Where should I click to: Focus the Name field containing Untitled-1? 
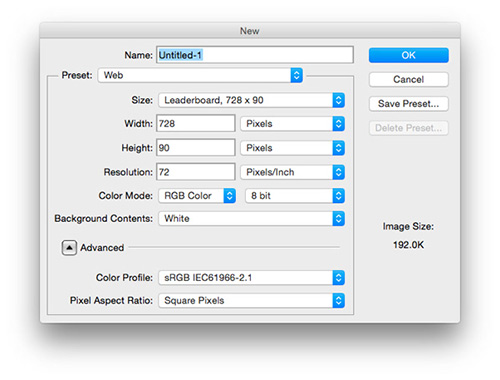(255, 55)
